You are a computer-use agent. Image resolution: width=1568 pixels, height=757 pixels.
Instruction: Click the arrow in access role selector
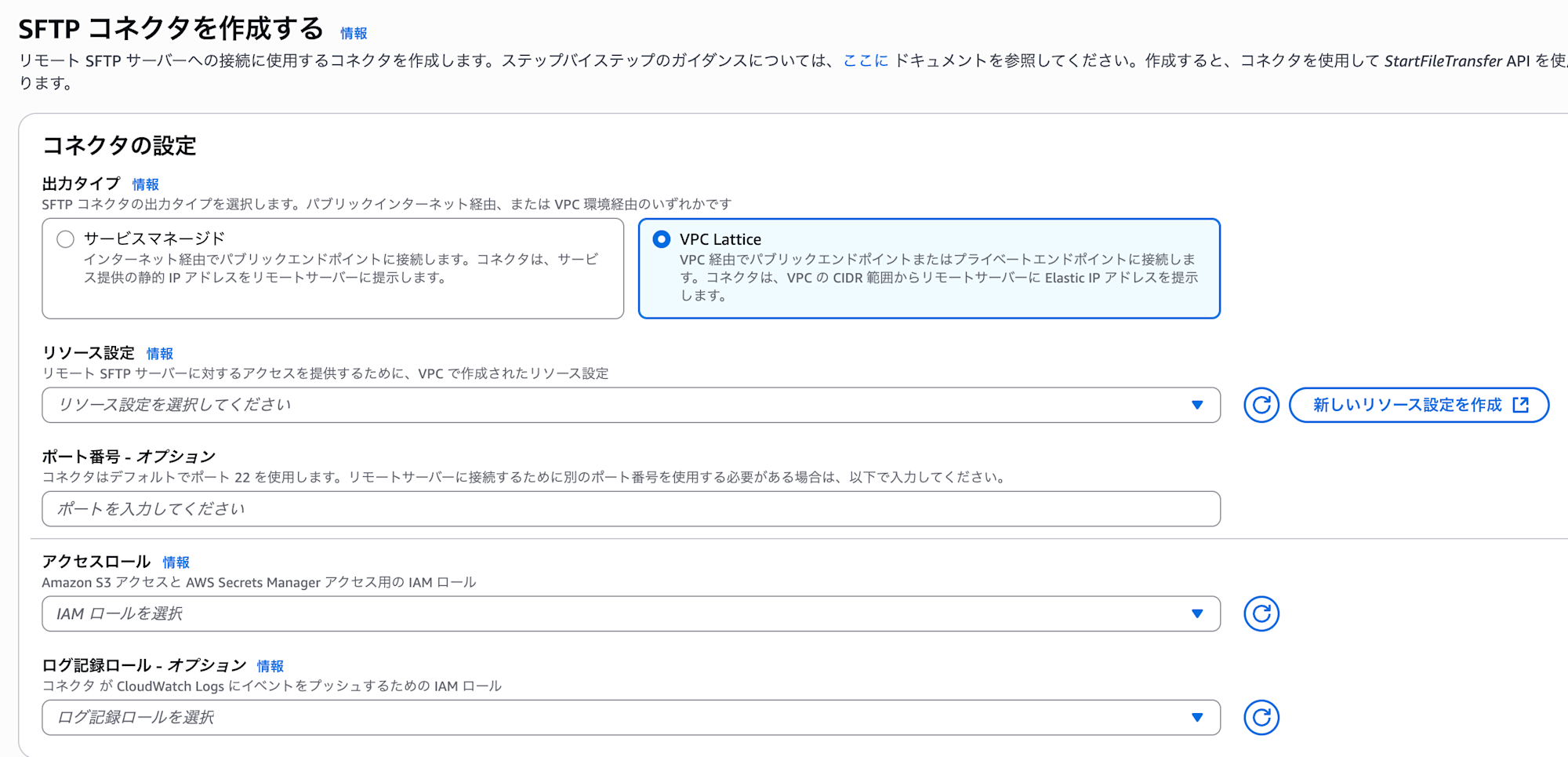point(1197,613)
